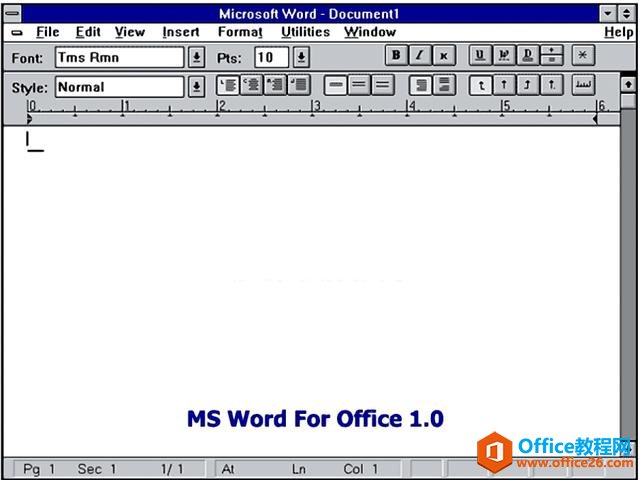Click the vertical scrollbar up arrow

(628, 84)
